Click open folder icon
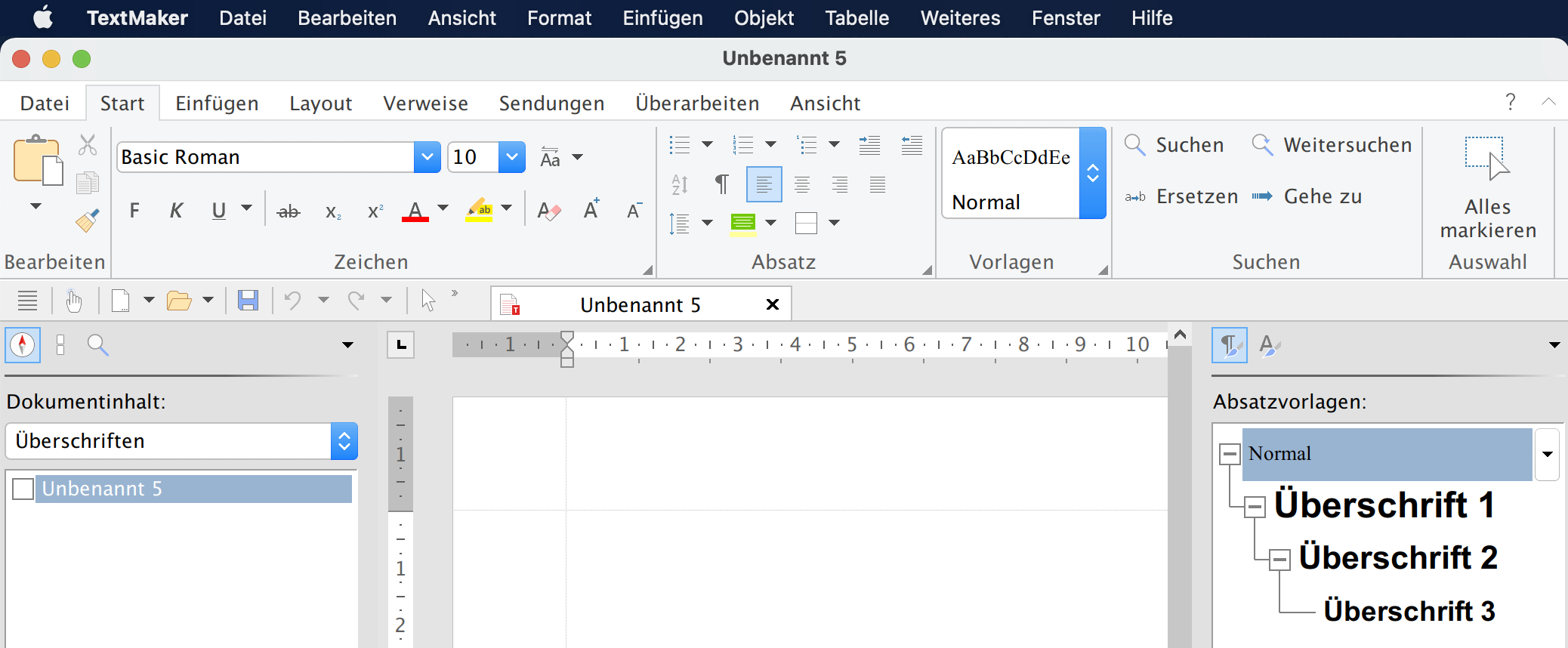 coord(179,301)
